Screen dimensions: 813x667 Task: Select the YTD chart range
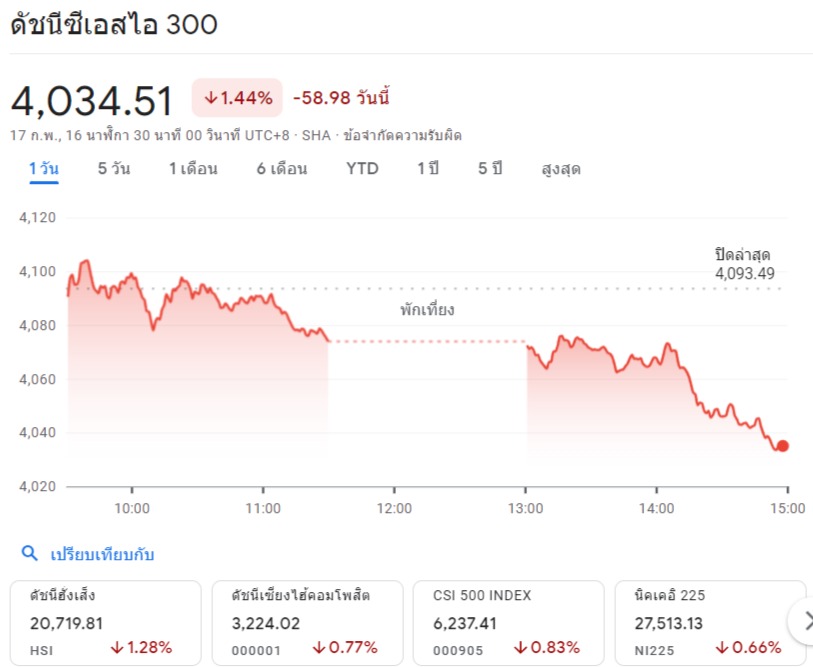pos(362,169)
